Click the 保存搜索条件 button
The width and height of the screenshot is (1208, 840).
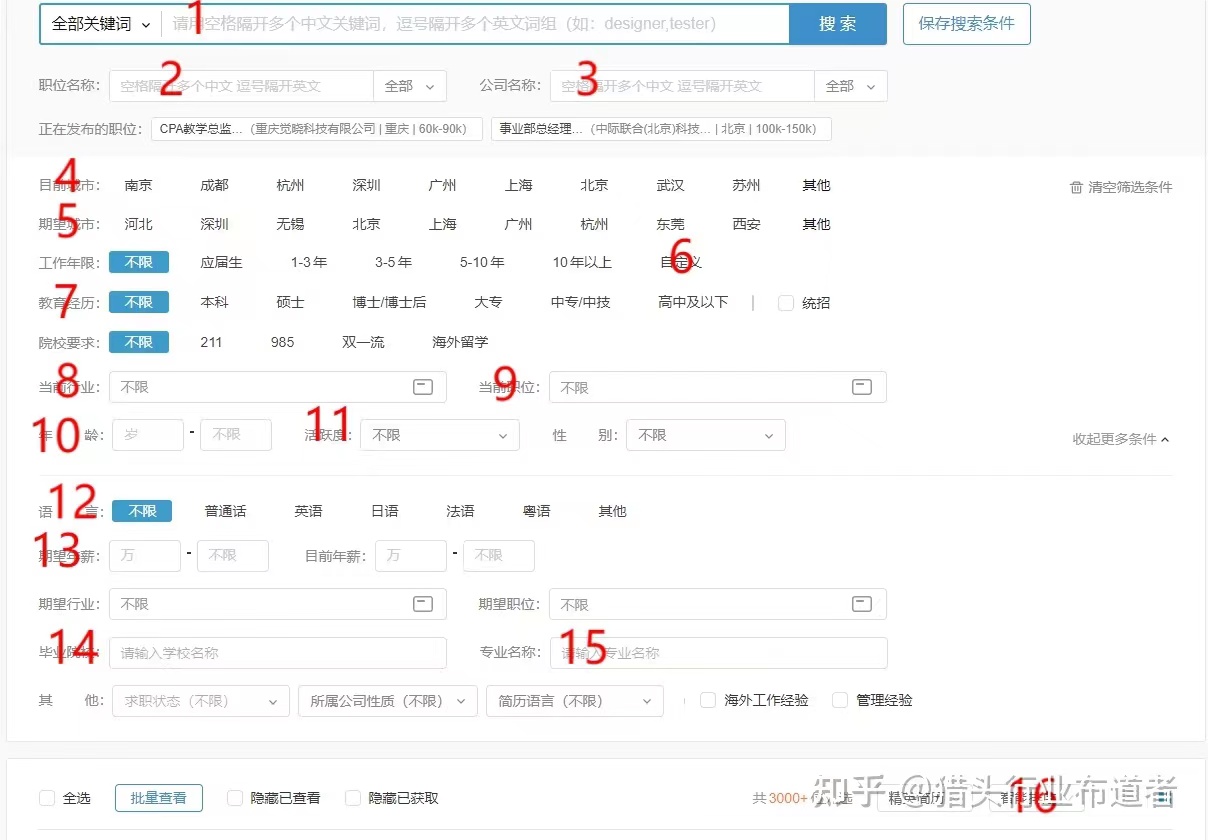click(966, 24)
